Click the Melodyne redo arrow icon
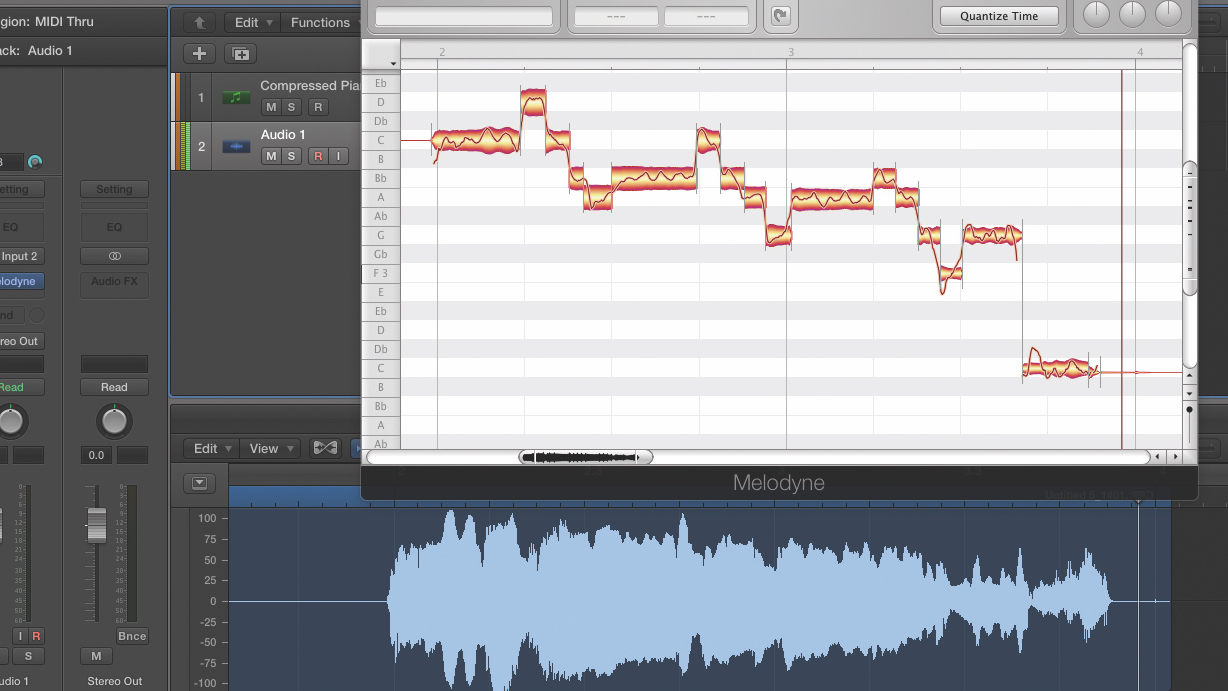Viewport: 1228px width, 691px height. pyautogui.click(x=778, y=16)
